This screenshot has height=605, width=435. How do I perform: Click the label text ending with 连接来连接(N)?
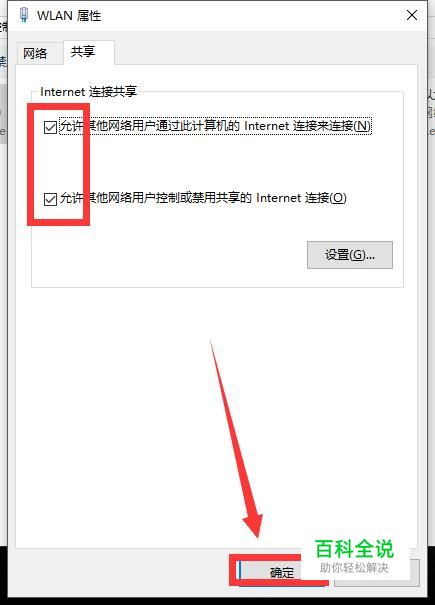(215, 126)
